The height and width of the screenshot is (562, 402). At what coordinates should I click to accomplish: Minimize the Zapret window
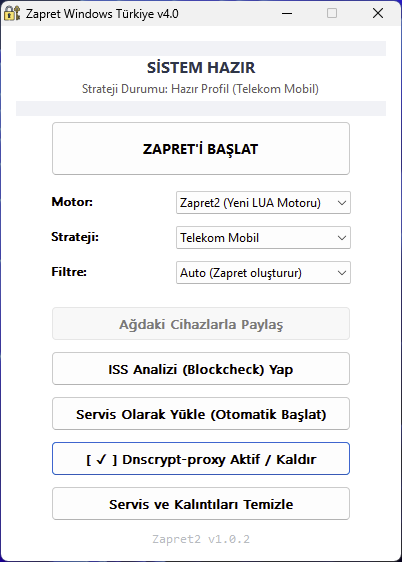(x=287, y=14)
